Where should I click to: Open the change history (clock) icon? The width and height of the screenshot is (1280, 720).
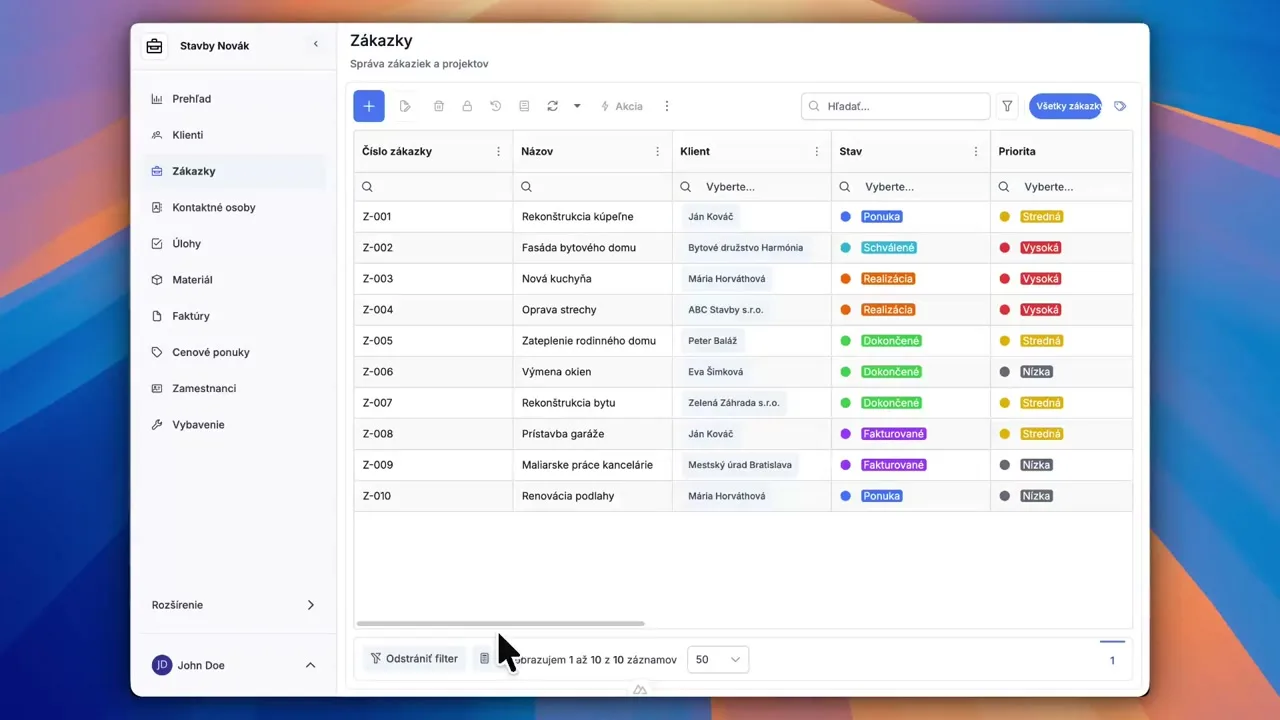[x=495, y=105]
